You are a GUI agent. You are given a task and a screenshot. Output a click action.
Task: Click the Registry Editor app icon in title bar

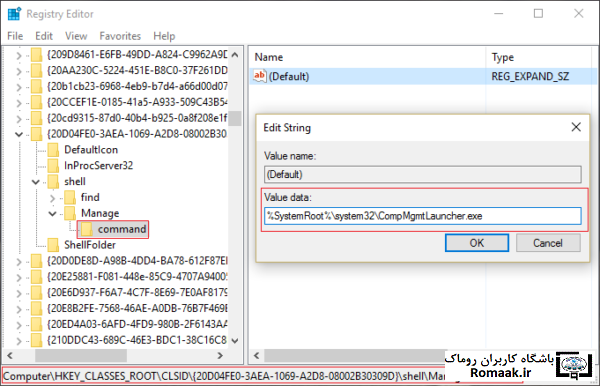pyautogui.click(x=14, y=14)
